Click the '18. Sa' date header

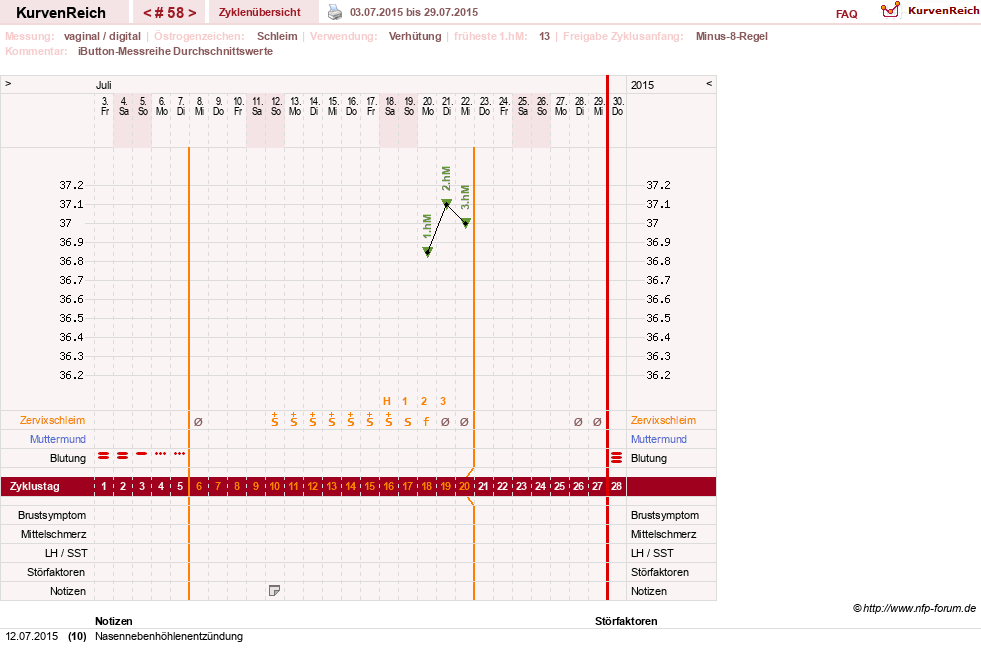(x=390, y=106)
